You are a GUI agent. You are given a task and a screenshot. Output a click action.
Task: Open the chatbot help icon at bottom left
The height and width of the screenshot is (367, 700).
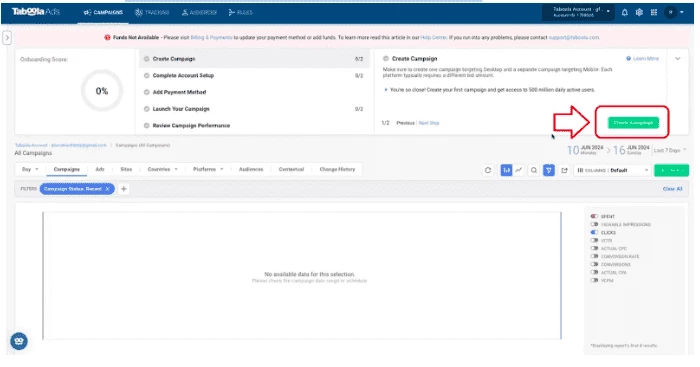[19, 342]
